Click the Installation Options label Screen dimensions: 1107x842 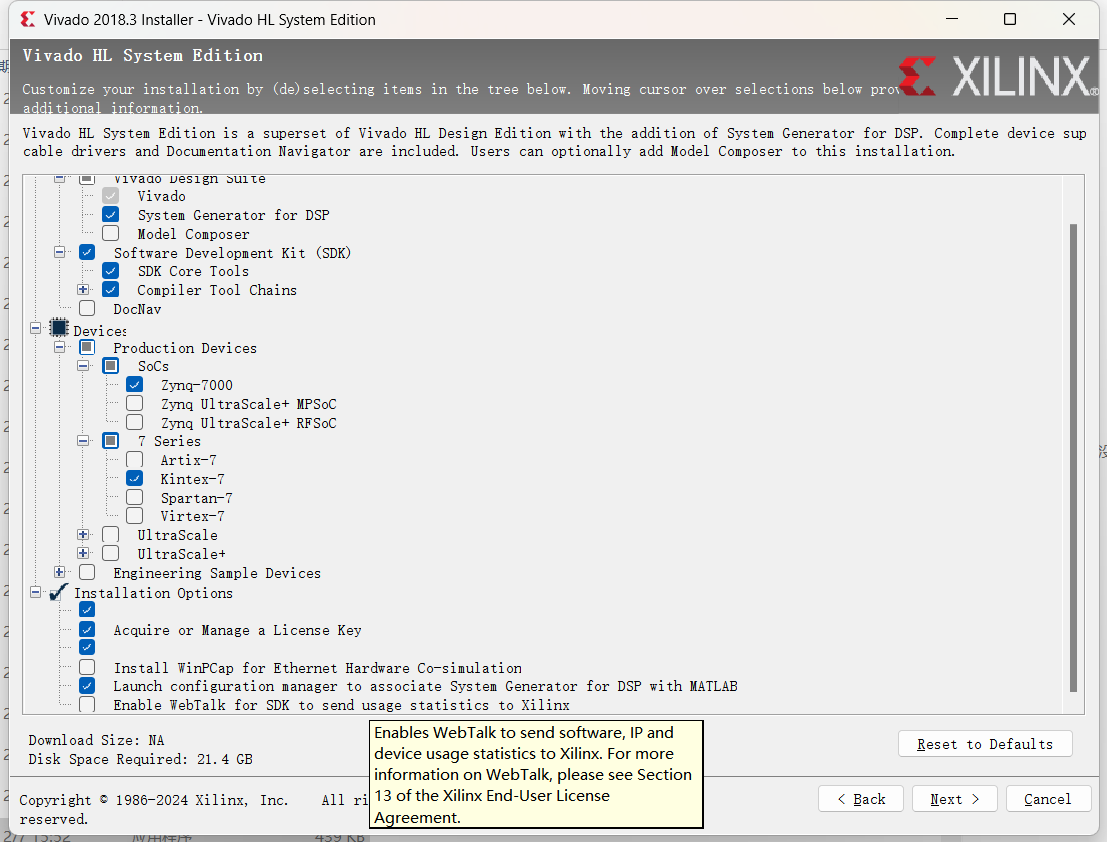(x=153, y=593)
